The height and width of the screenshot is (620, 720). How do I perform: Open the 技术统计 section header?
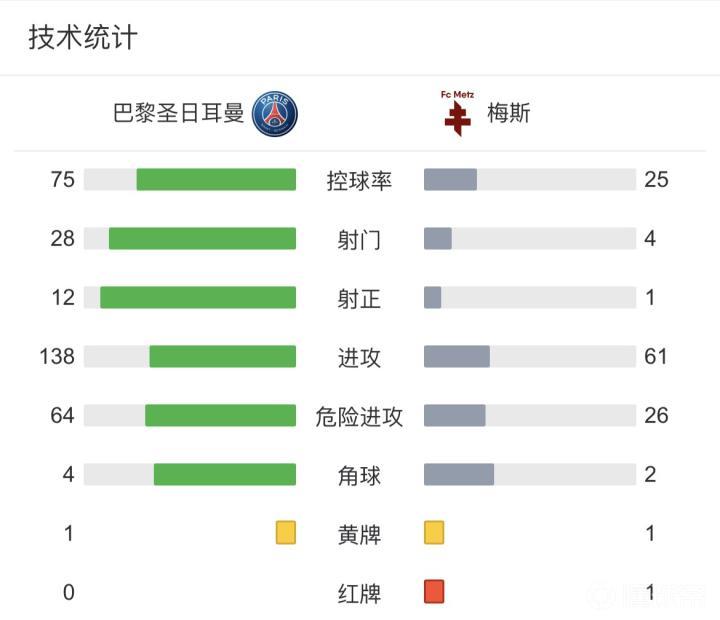(x=83, y=38)
